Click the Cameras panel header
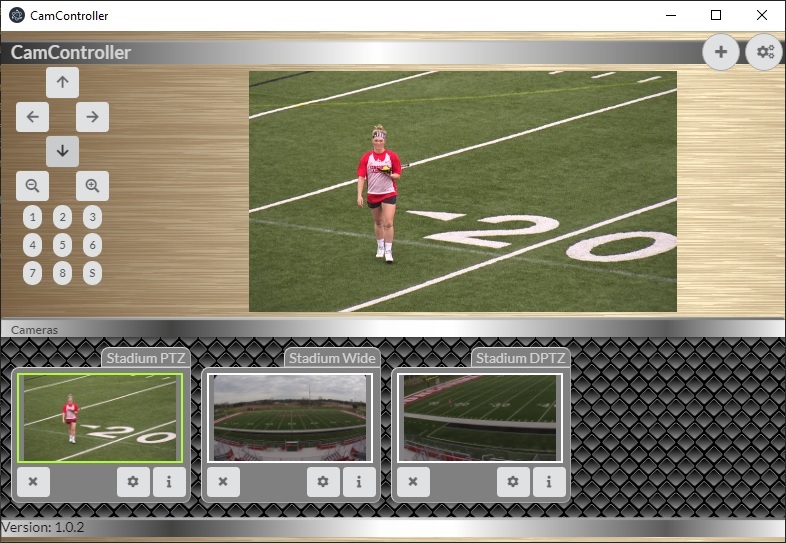786x543 pixels. click(x=393, y=329)
